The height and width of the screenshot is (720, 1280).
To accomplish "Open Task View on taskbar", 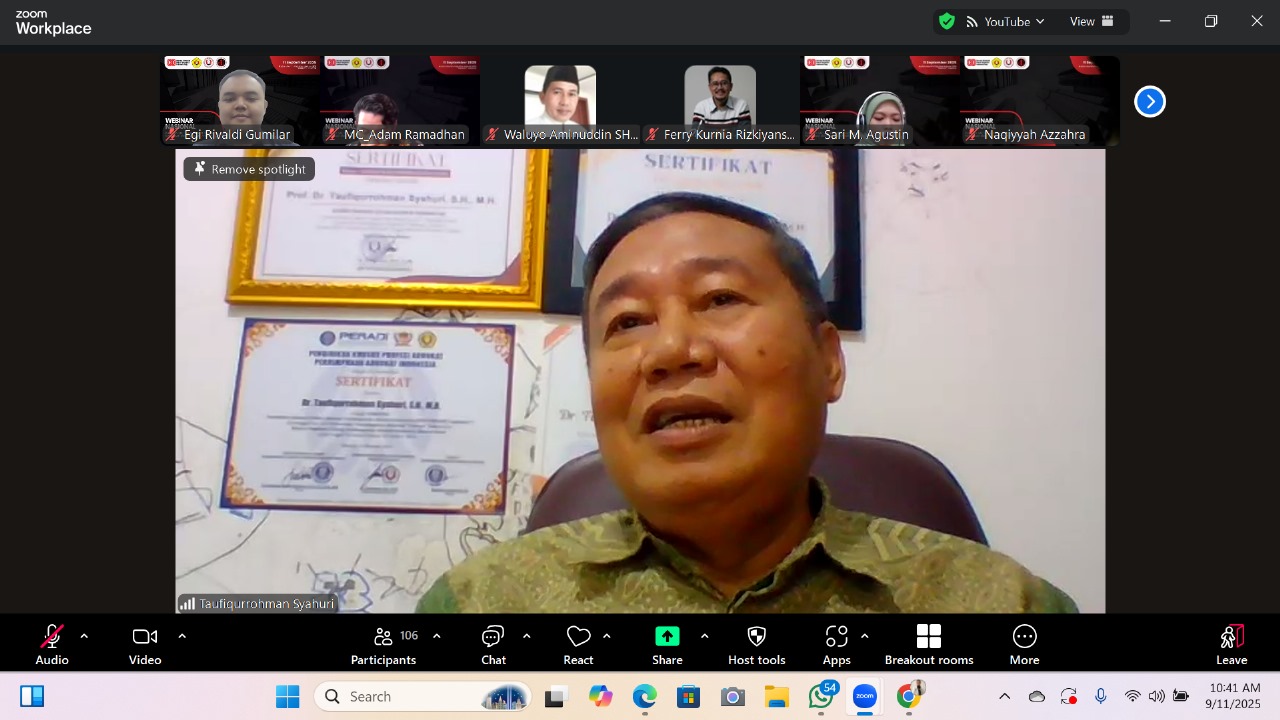I will coord(555,697).
